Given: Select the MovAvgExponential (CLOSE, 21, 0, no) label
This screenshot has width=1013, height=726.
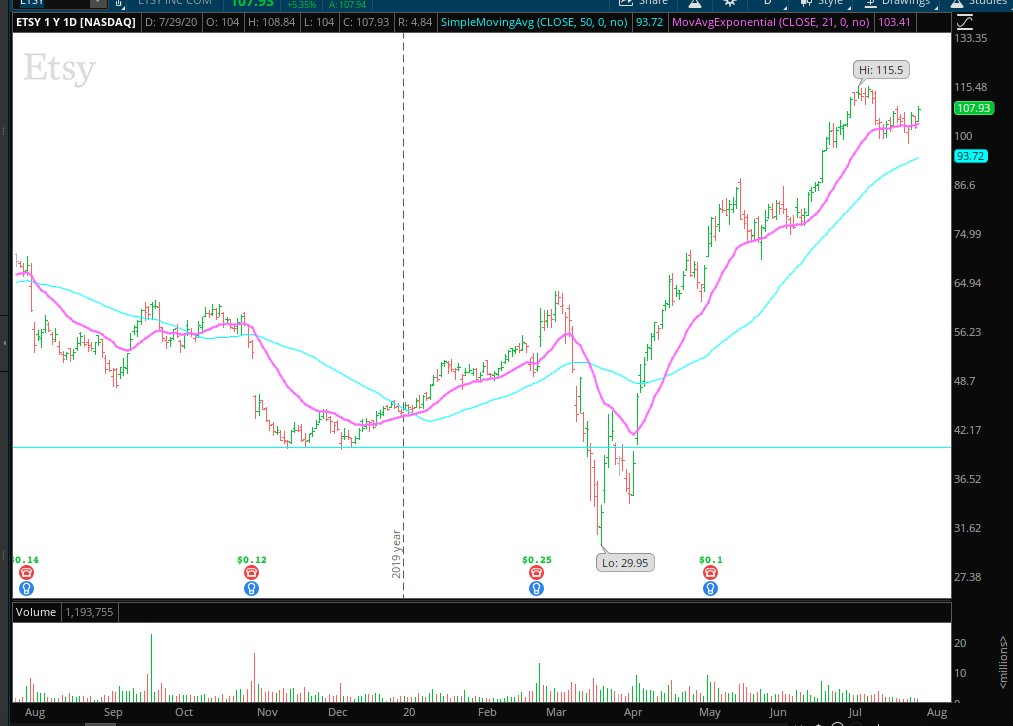Looking at the screenshot, I should 771,23.
